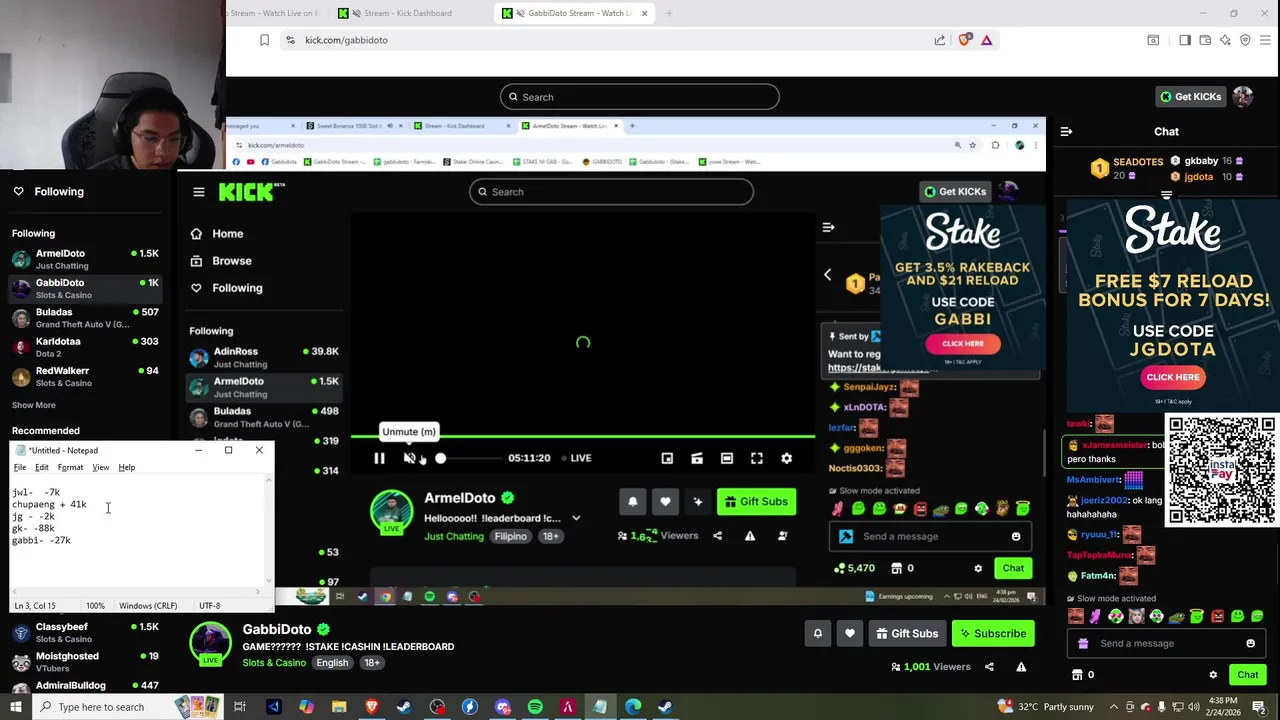Click inner Kick search field

[611, 192]
